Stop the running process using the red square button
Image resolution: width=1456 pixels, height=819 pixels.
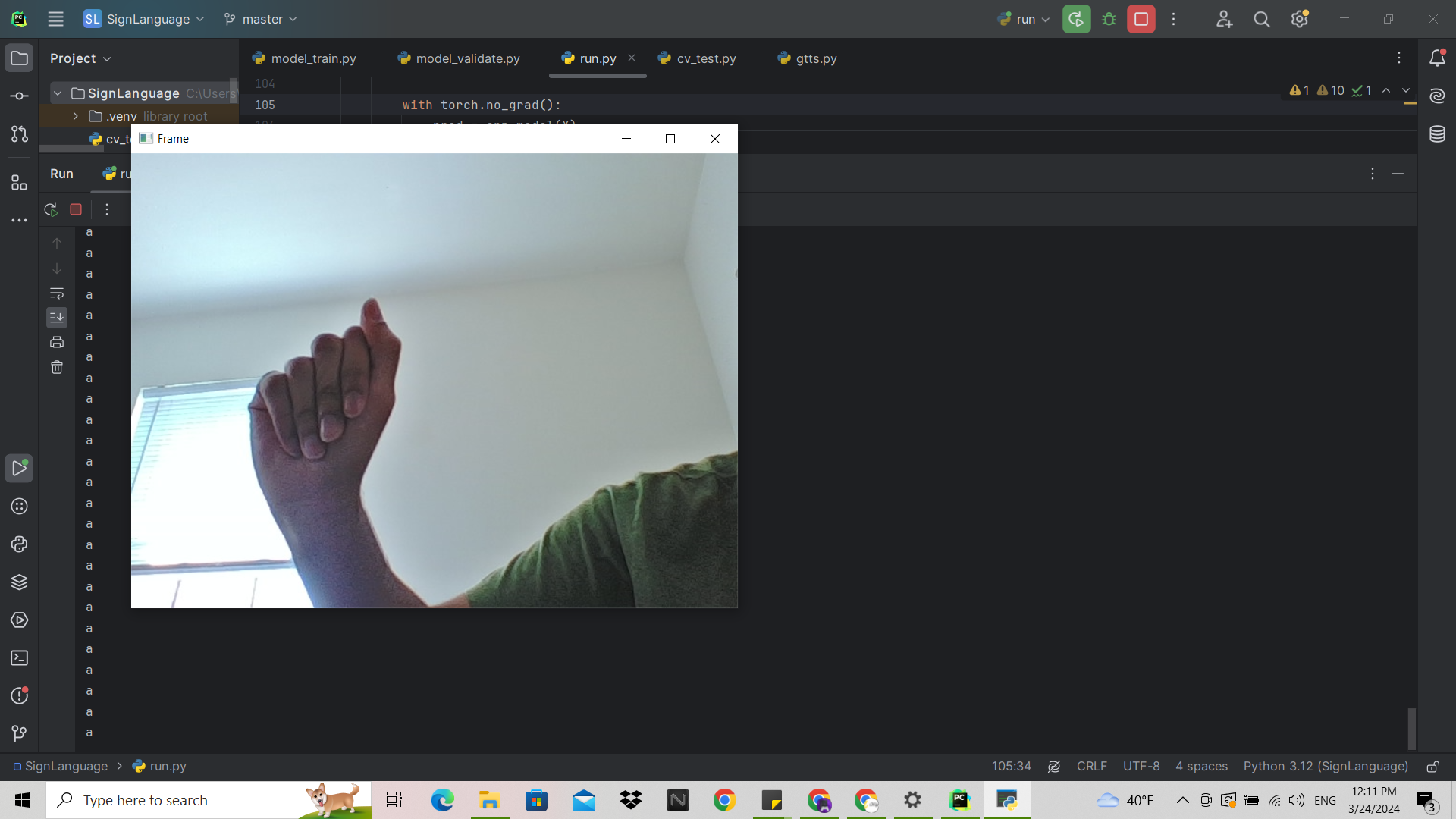pyautogui.click(x=1141, y=20)
